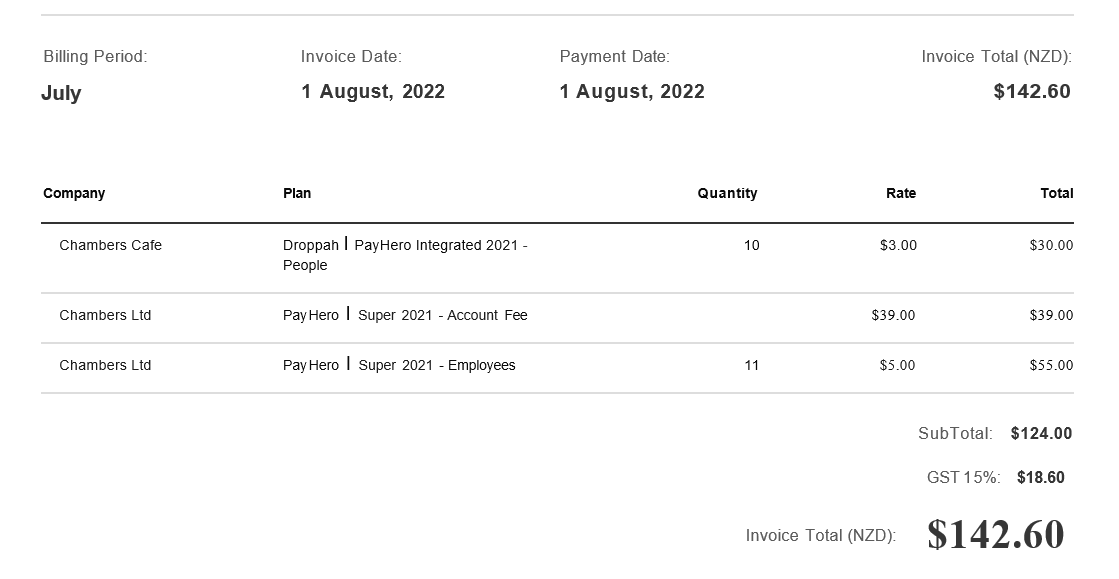The width and height of the screenshot is (1119, 579).
Task: Click the Payment Date label
Action: (x=614, y=56)
